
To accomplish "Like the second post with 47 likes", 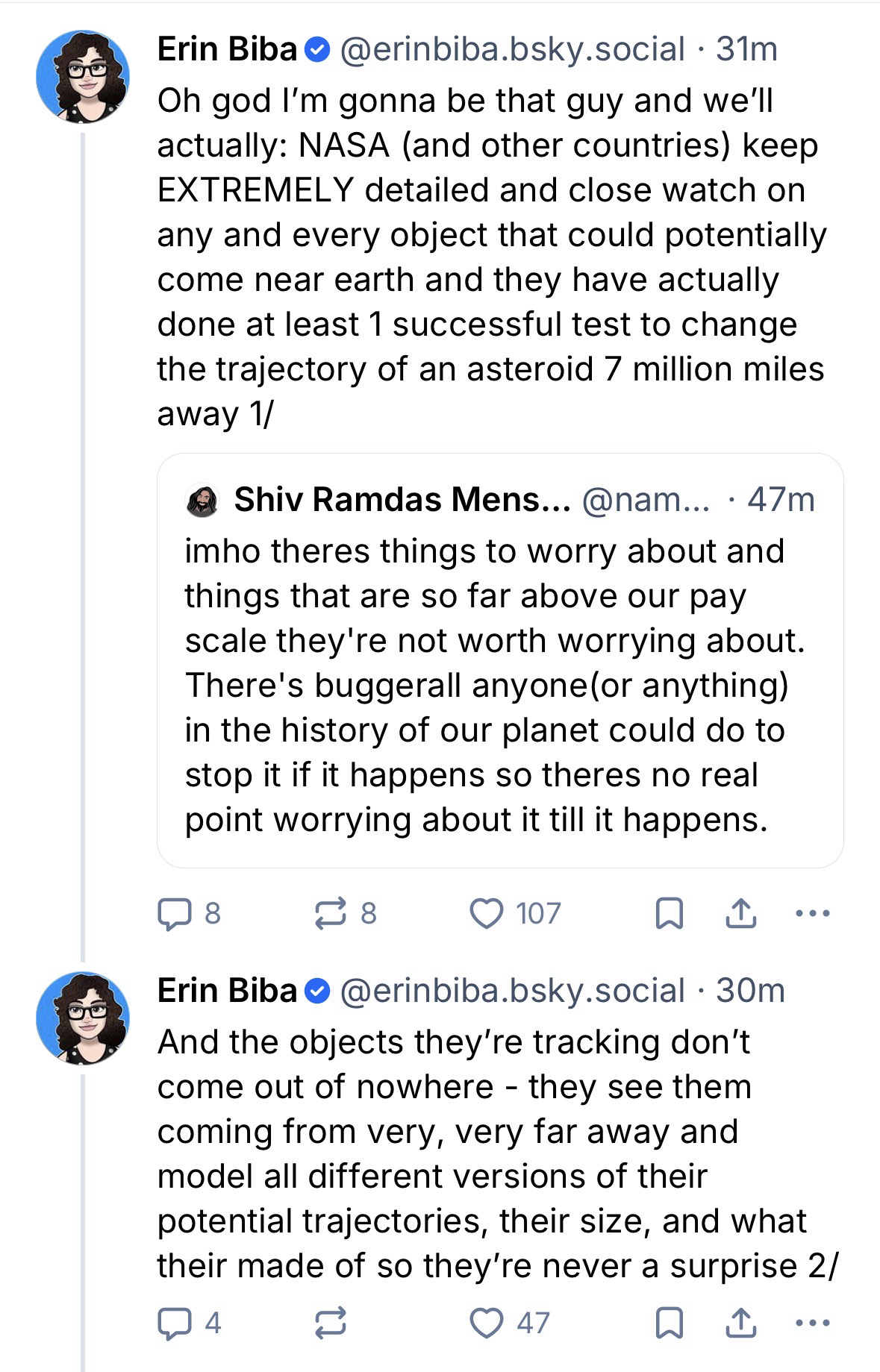I will coord(487,1323).
